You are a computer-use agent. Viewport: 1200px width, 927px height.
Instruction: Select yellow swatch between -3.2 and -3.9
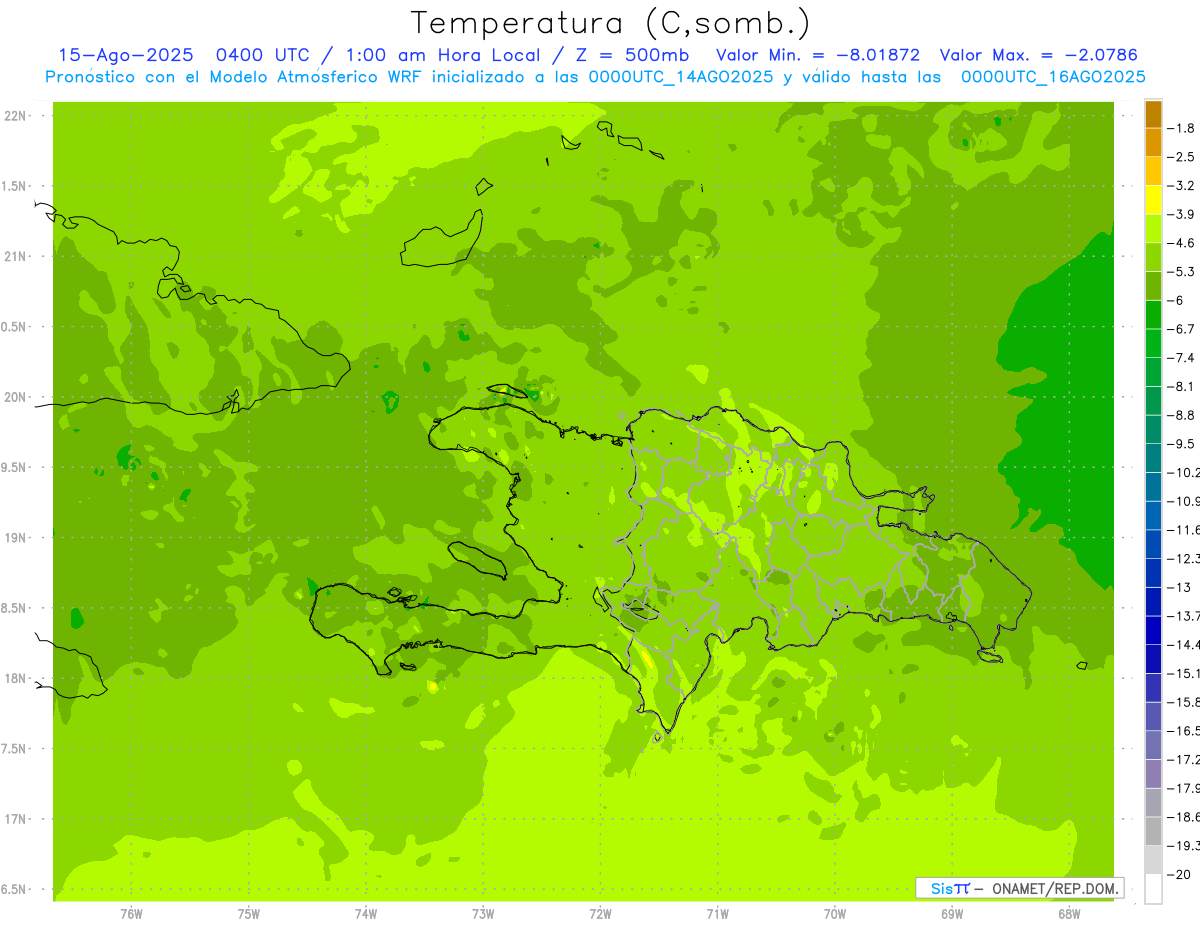pyautogui.click(x=1153, y=200)
